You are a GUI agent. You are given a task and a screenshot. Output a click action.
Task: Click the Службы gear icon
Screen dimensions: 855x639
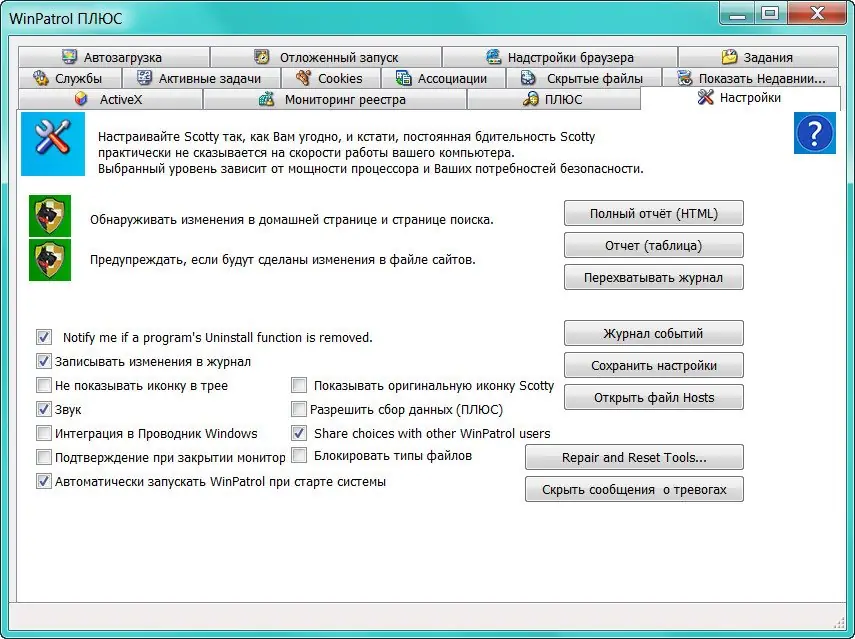pos(40,78)
